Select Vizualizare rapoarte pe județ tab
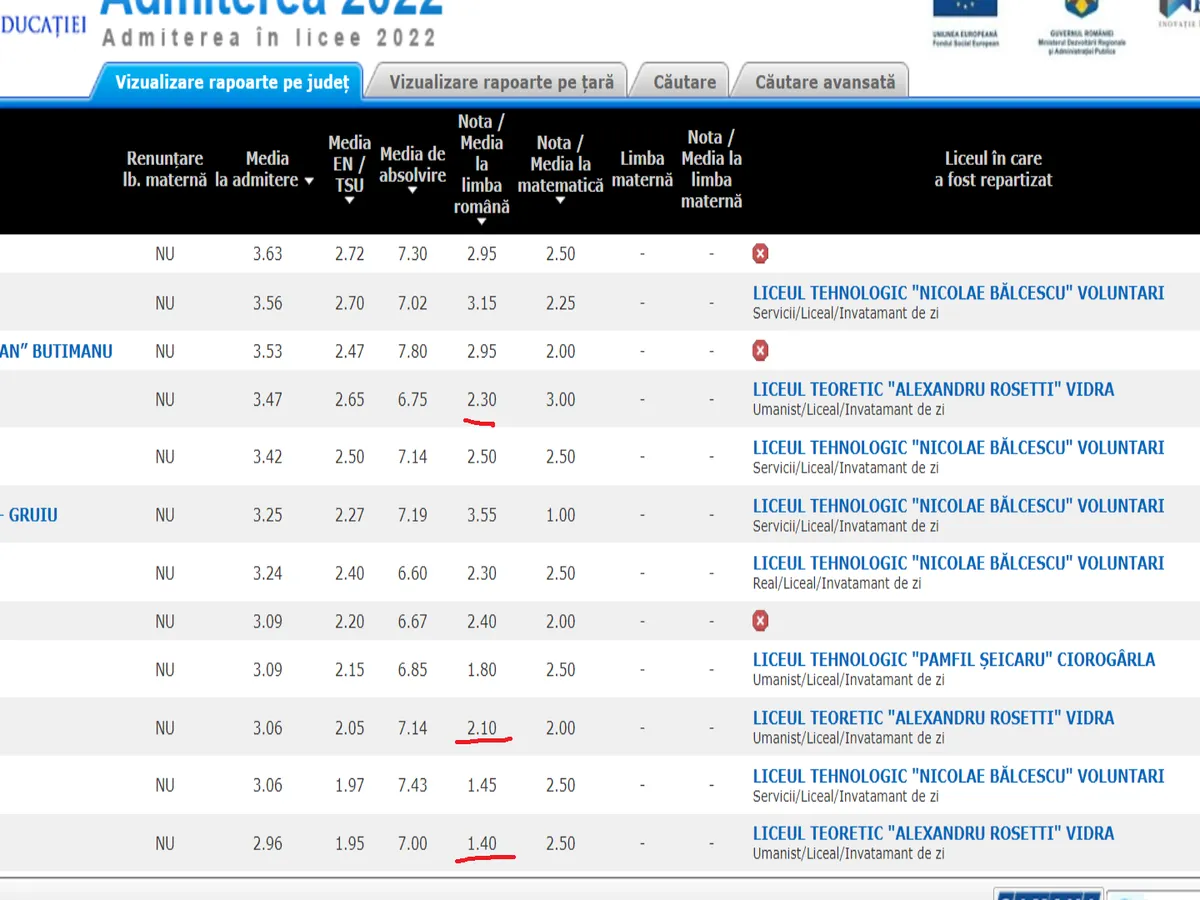The height and width of the screenshot is (900, 1200). click(232, 82)
